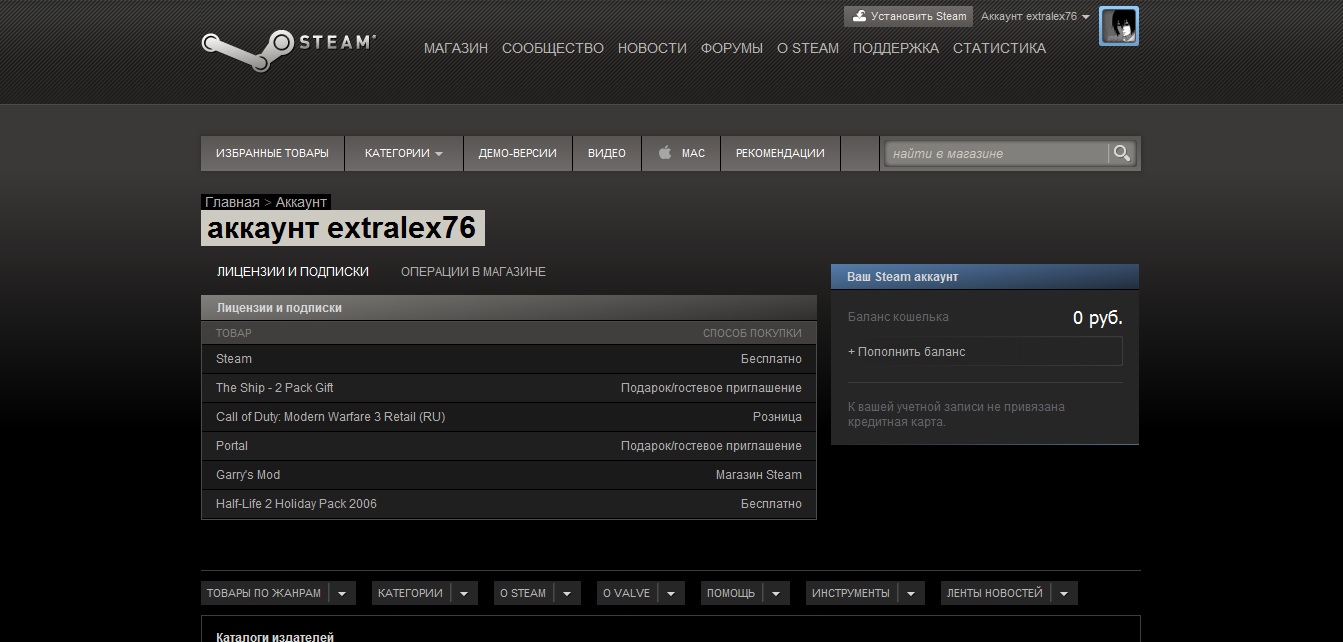The height and width of the screenshot is (642, 1343).
Task: Expand the footer О STEAM arrow
Action: click(567, 593)
